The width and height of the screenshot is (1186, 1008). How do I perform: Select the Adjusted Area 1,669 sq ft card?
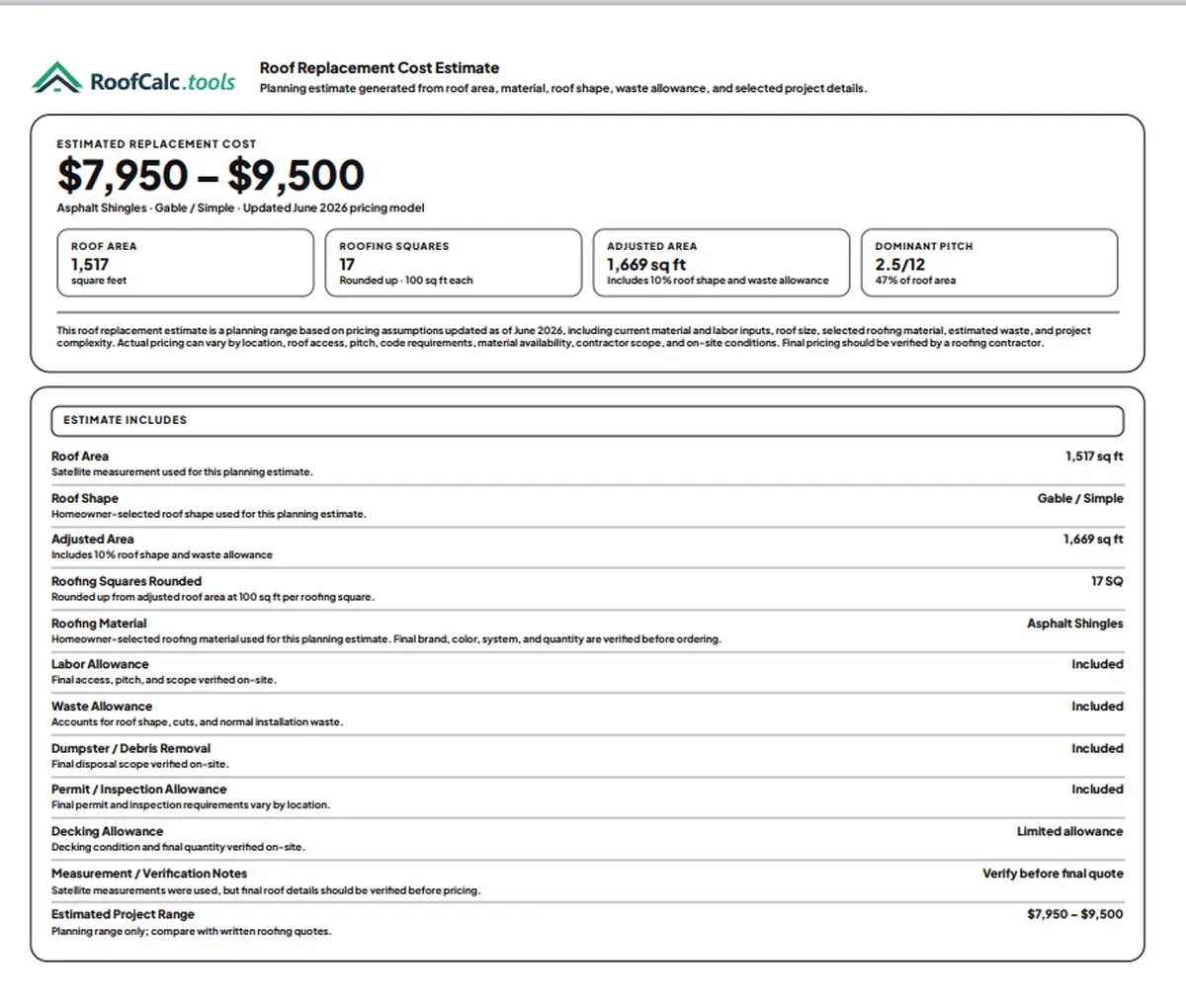(x=721, y=263)
